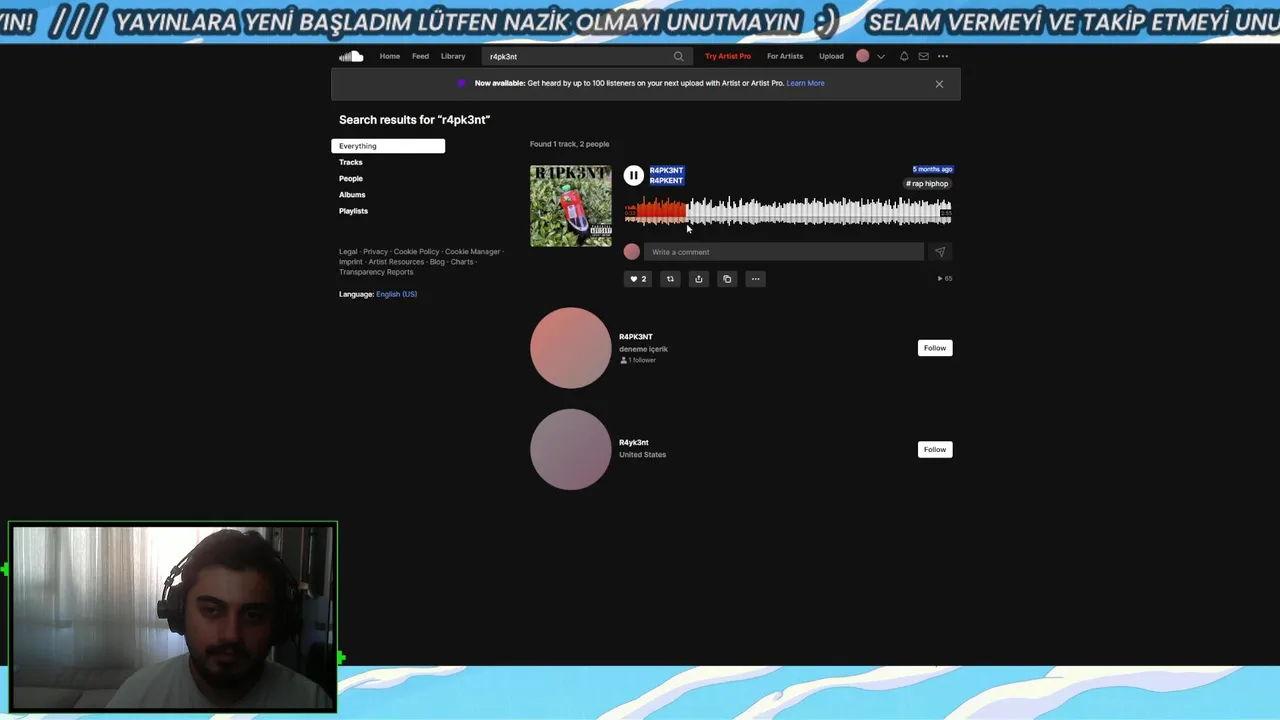Image resolution: width=1280 pixels, height=720 pixels.
Task: Filter results by Playlists
Action: (353, 211)
